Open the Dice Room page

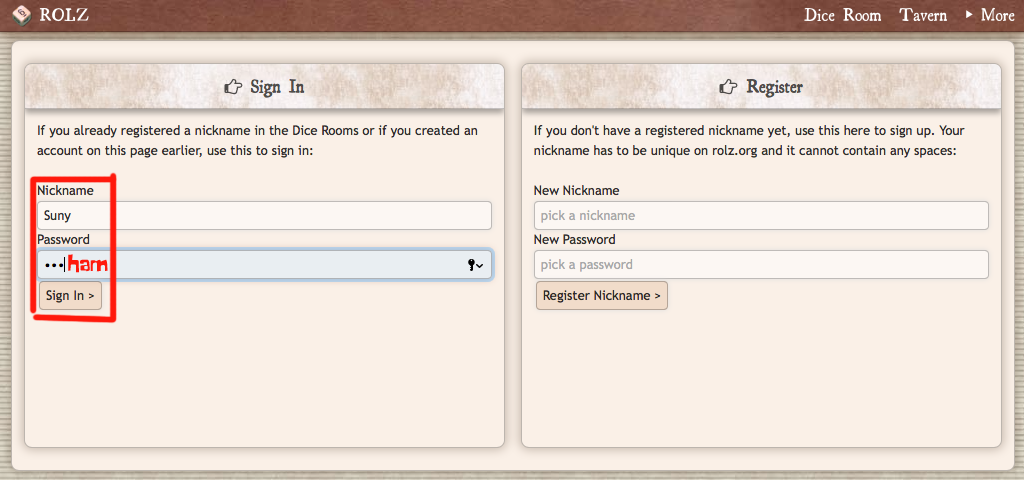coord(842,15)
